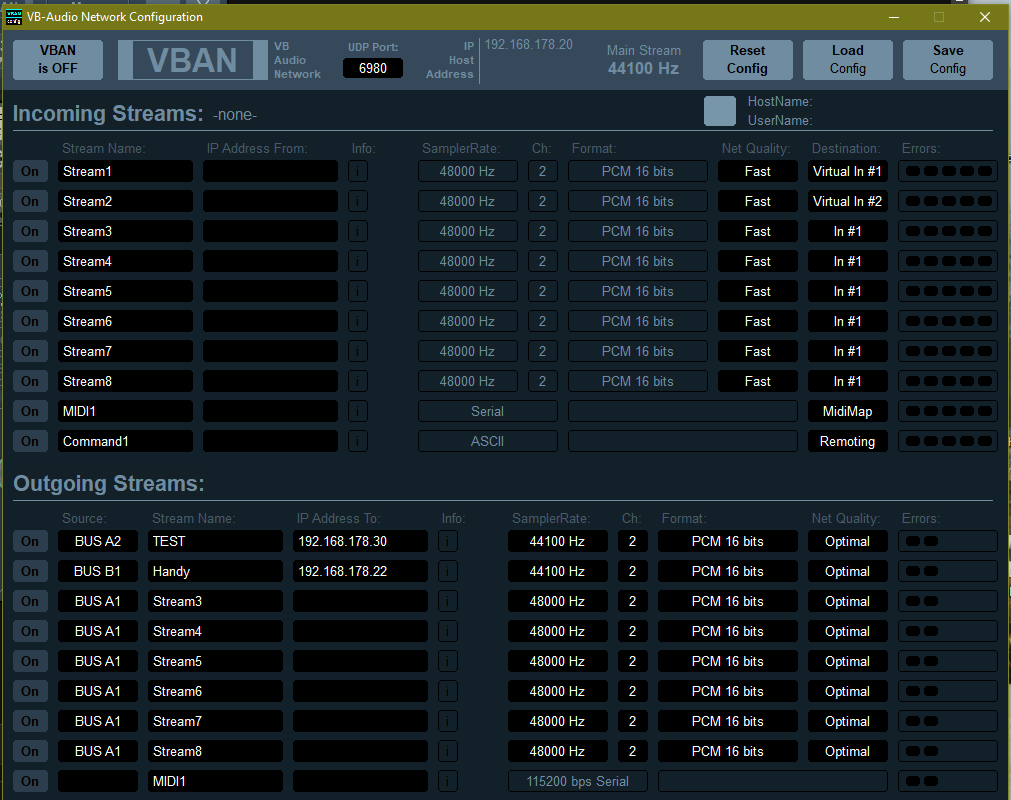The image size is (1011, 800).
Task: Turn on outgoing Stream8
Action: tap(30, 751)
